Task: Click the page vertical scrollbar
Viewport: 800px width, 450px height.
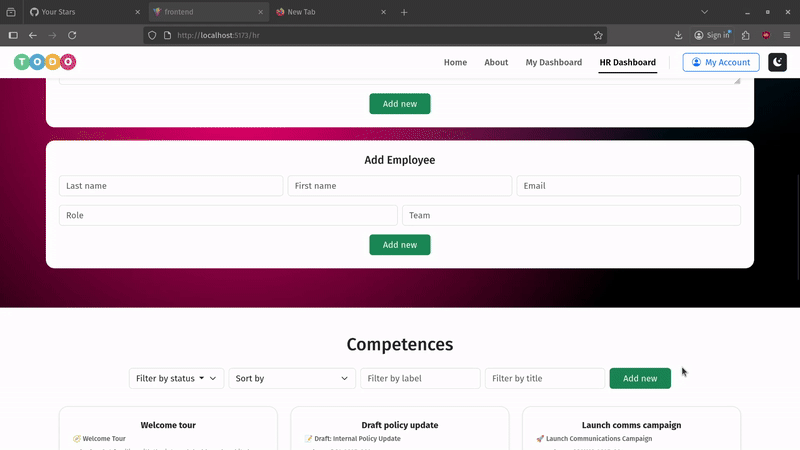Action: coord(797,227)
